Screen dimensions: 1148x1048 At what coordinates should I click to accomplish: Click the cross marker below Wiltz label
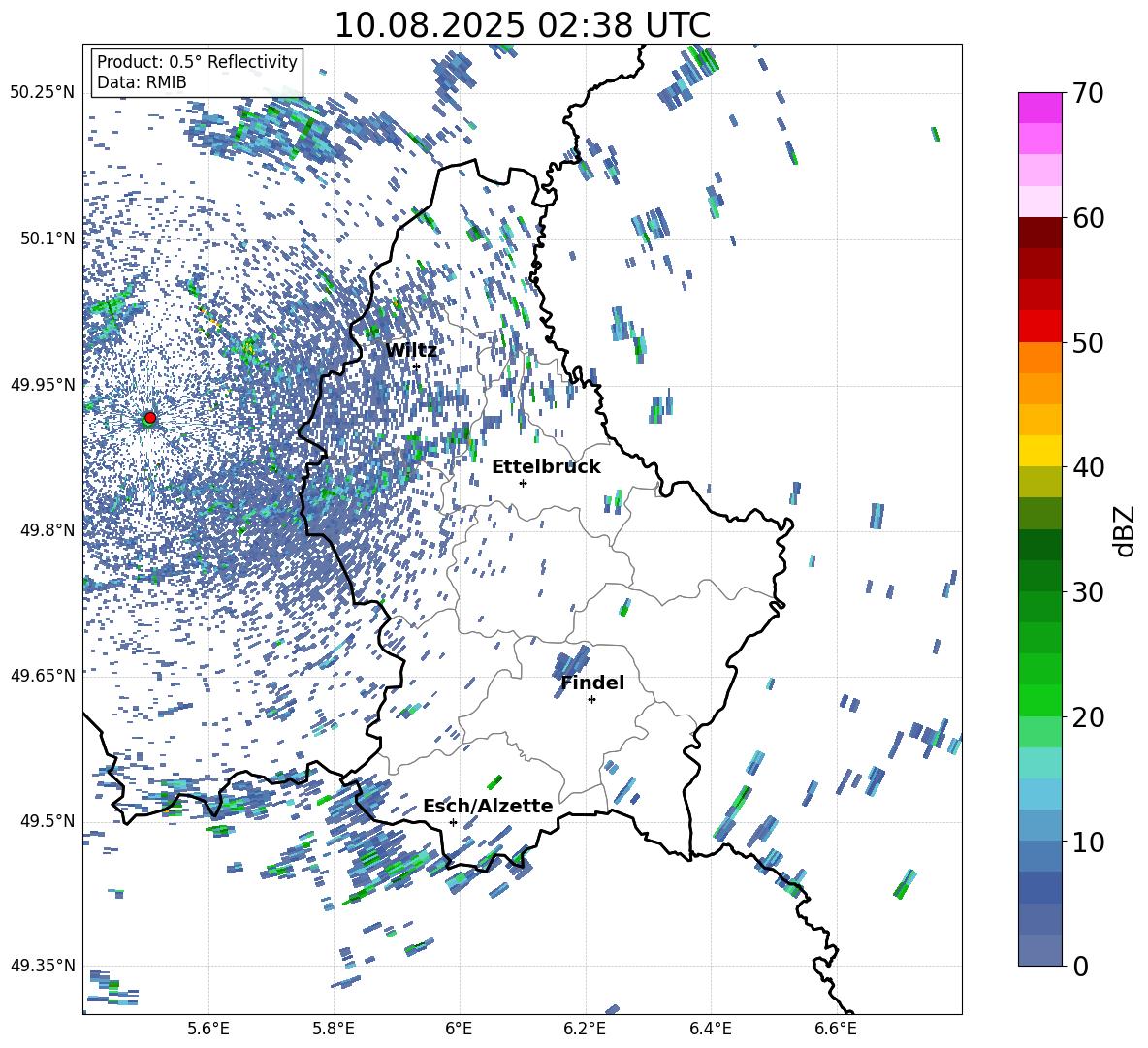[x=417, y=366]
